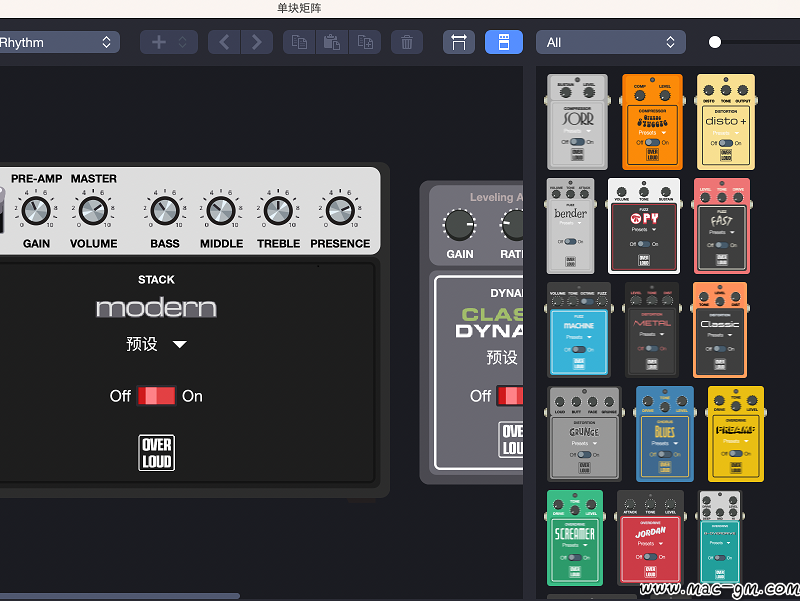Viewport: 800px width, 601px height.
Task: Click the STACK label above modern
Action: point(156,280)
